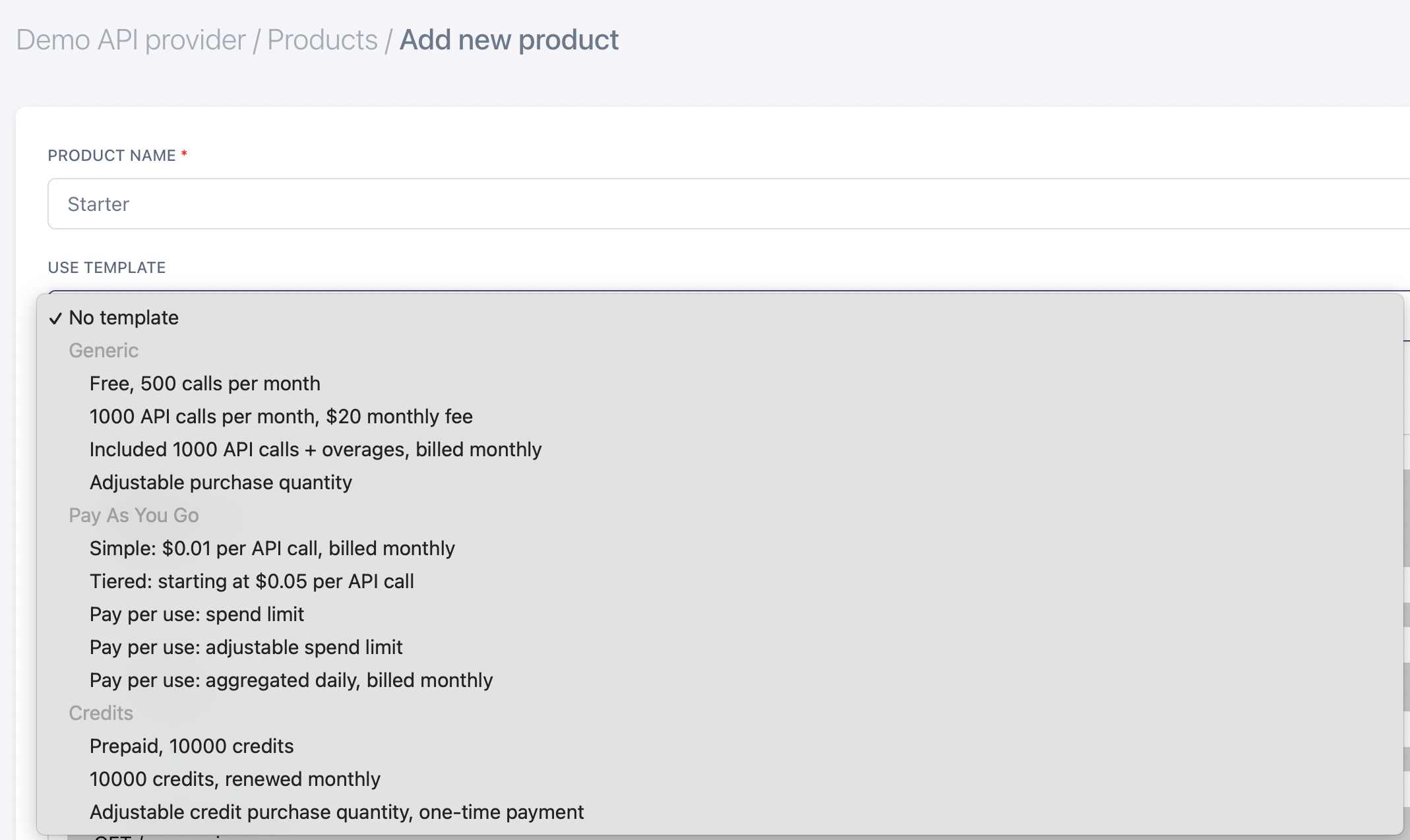1410x840 pixels.
Task: Select the "Adjustable purchase quantity" template
Action: (221, 482)
